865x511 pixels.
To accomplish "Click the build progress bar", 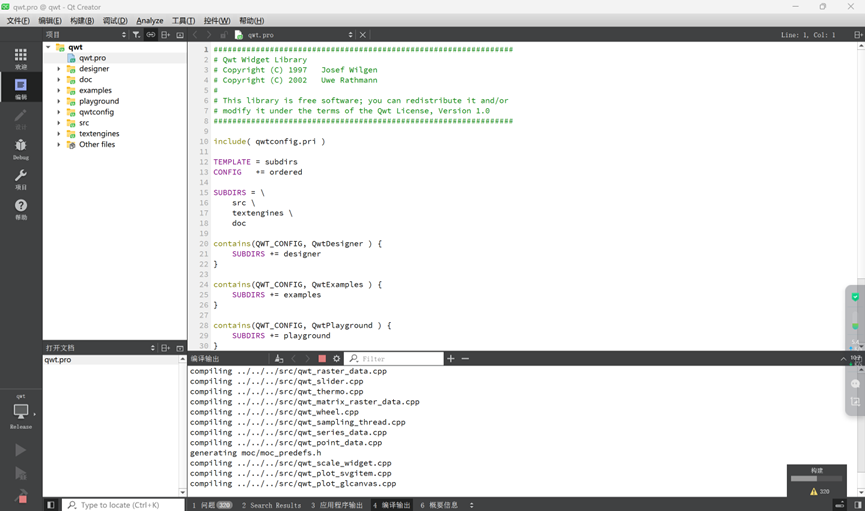I will [816, 478].
